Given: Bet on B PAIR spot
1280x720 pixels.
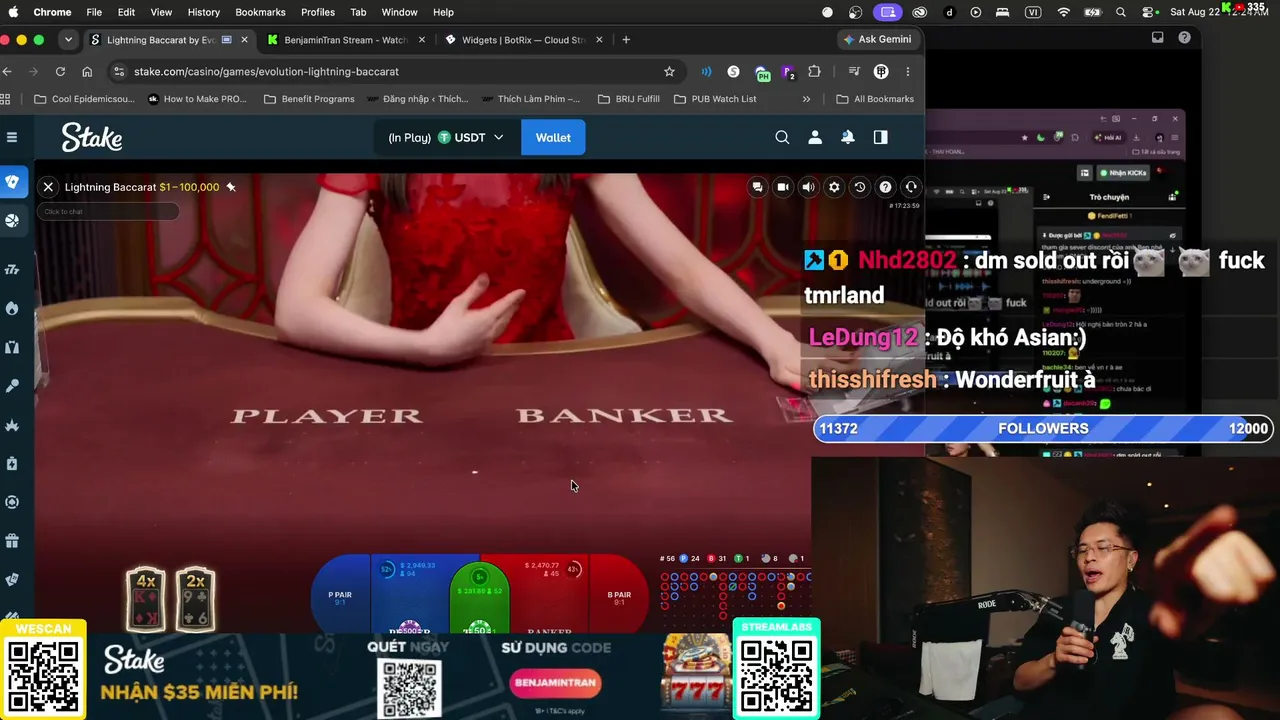Looking at the screenshot, I should (619, 596).
